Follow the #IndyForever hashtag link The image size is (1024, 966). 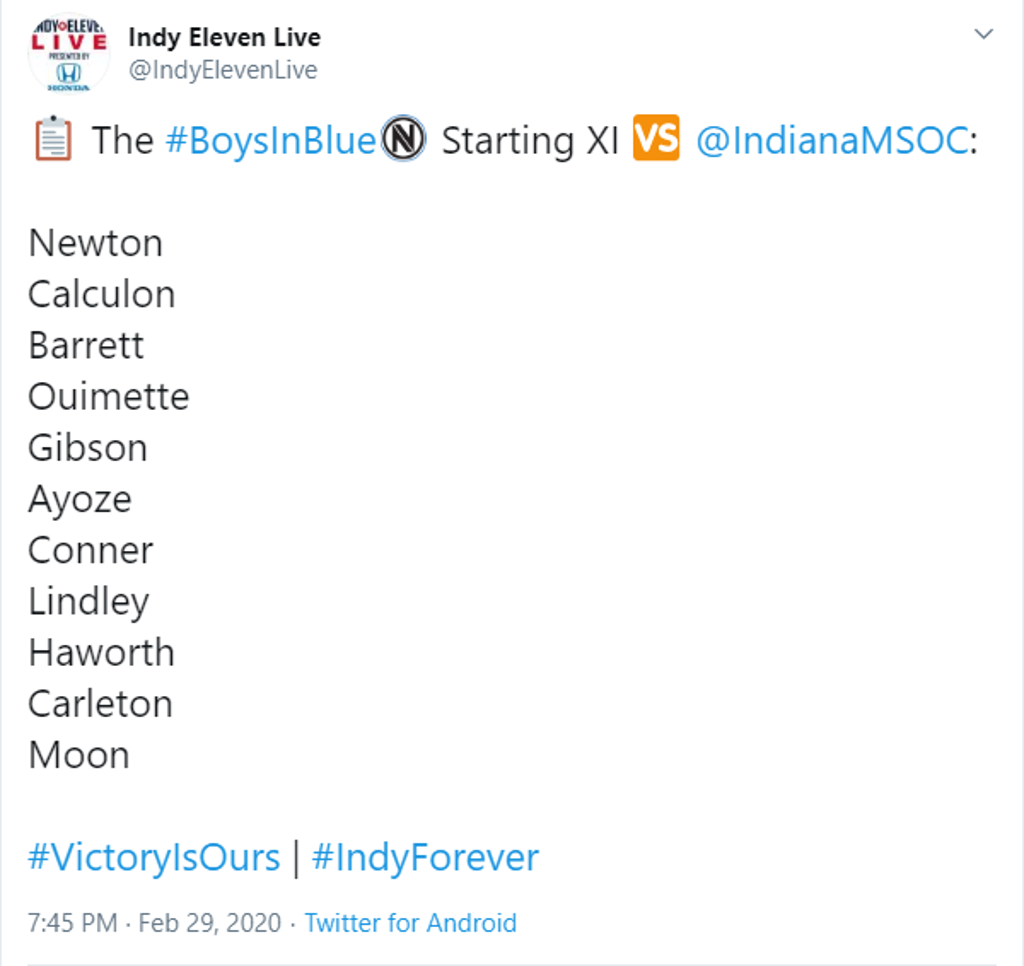pyautogui.click(x=425, y=857)
